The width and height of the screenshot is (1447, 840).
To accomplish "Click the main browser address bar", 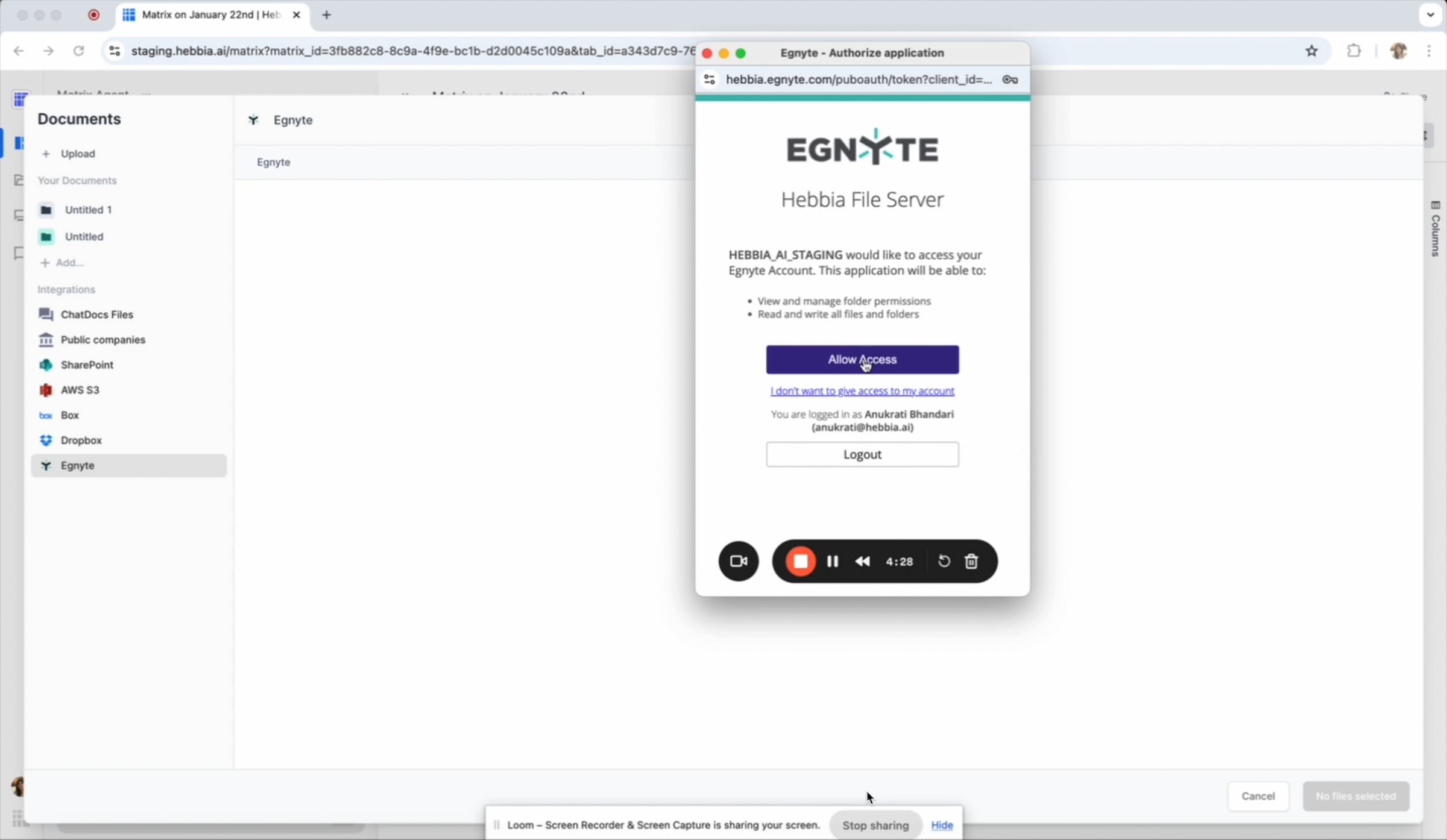I will coord(410,51).
